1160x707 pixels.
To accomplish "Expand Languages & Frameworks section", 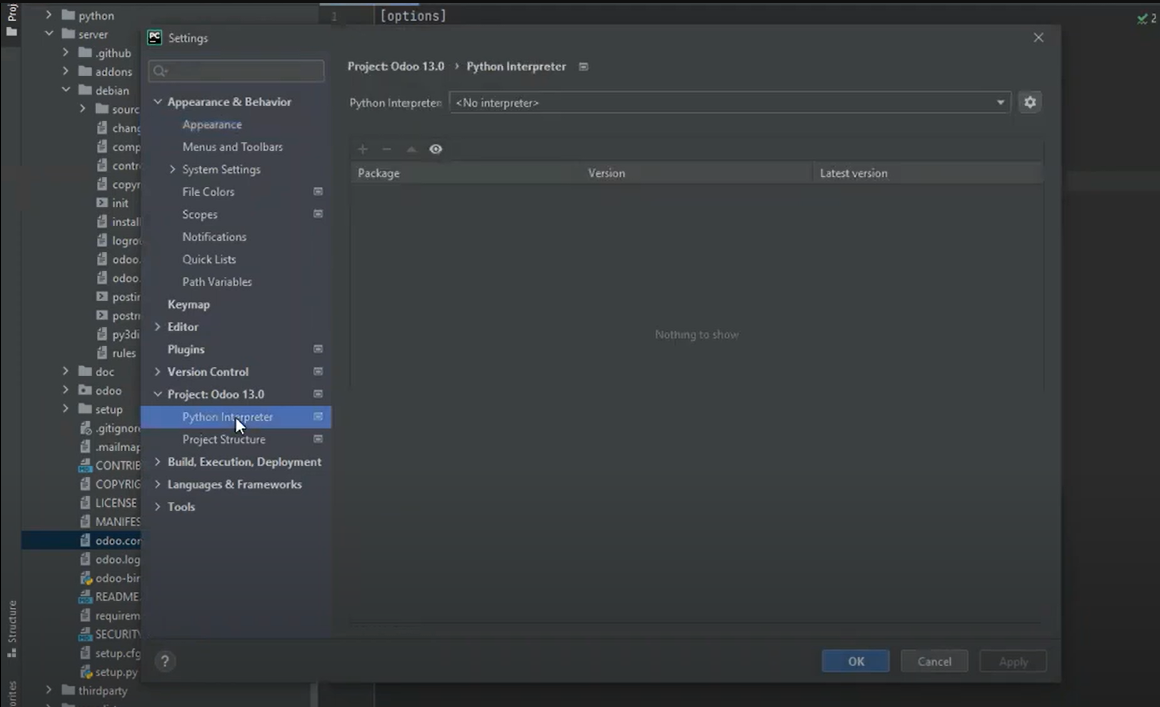I will (x=158, y=484).
